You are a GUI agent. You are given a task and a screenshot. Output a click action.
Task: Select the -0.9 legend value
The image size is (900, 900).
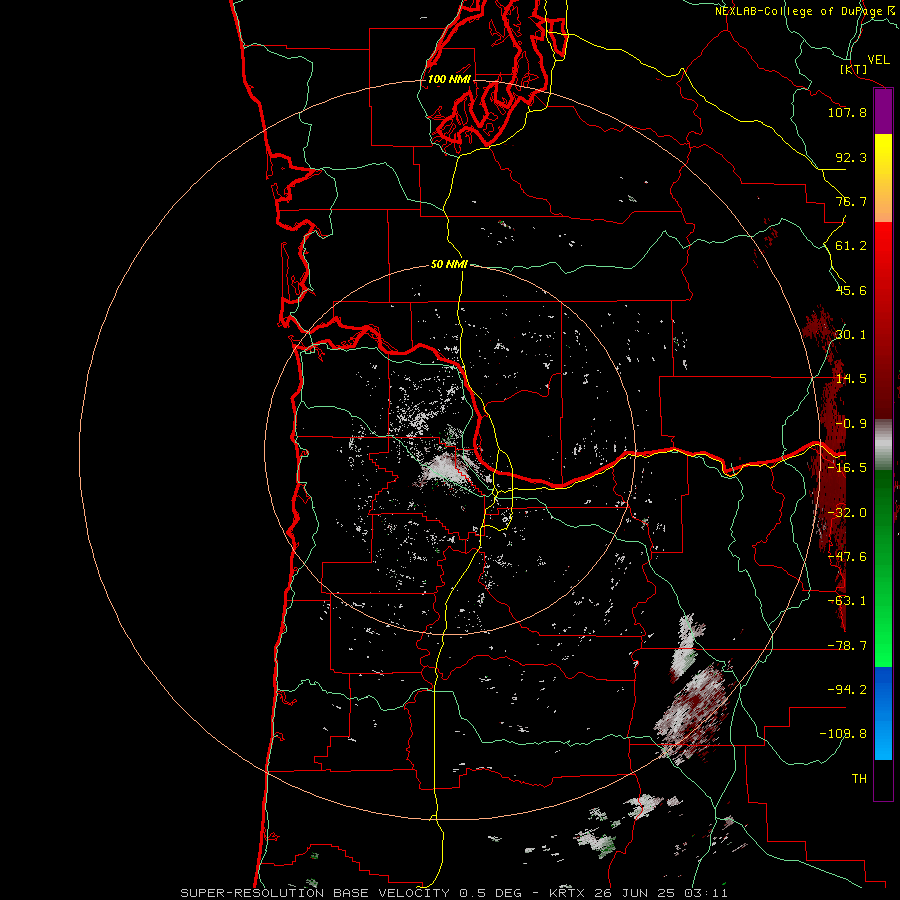tap(851, 424)
